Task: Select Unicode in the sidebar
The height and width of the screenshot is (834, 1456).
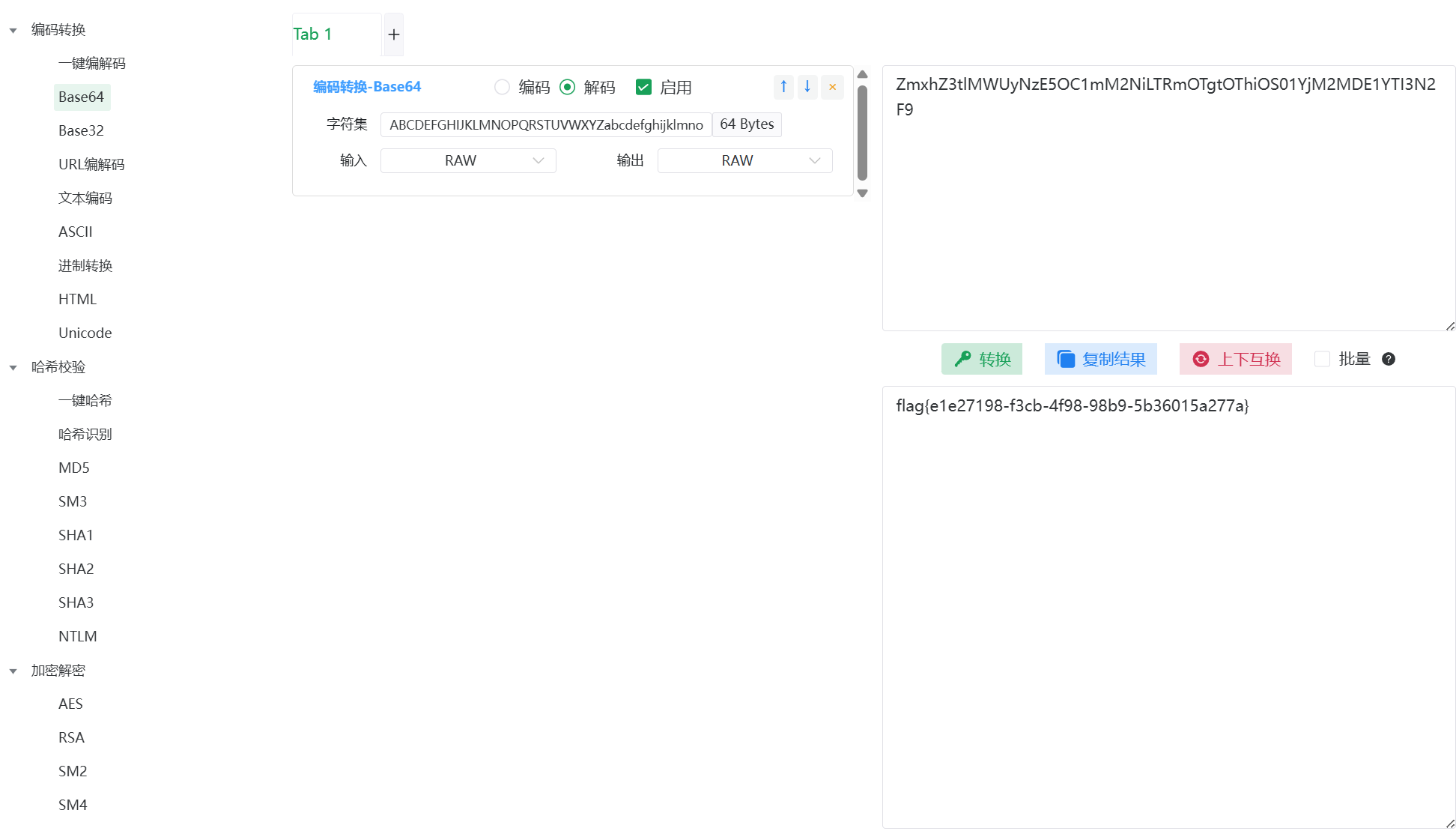Action: (85, 333)
